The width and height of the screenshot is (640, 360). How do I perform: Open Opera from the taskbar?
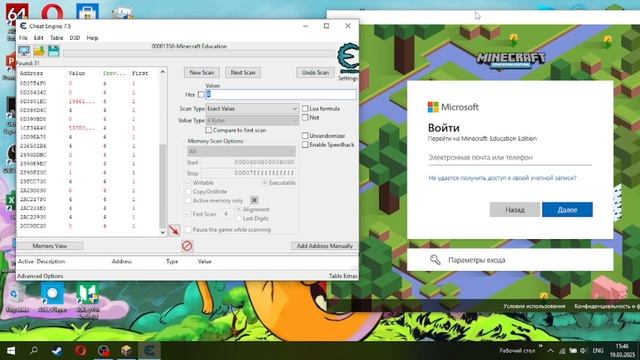(80, 351)
